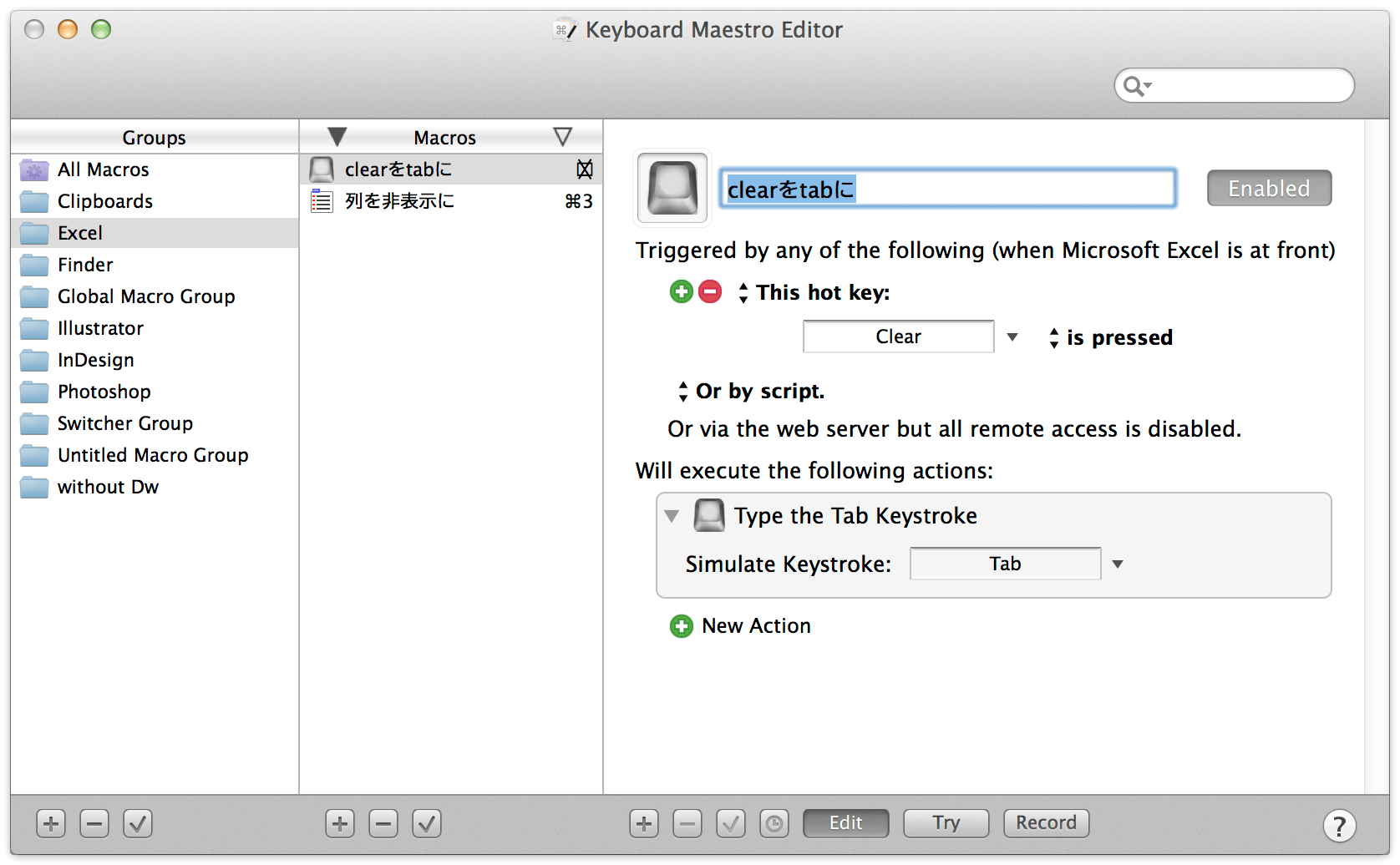Select the 列を非表示に macro row
The height and width of the screenshot is (865, 1400).
pos(451,201)
